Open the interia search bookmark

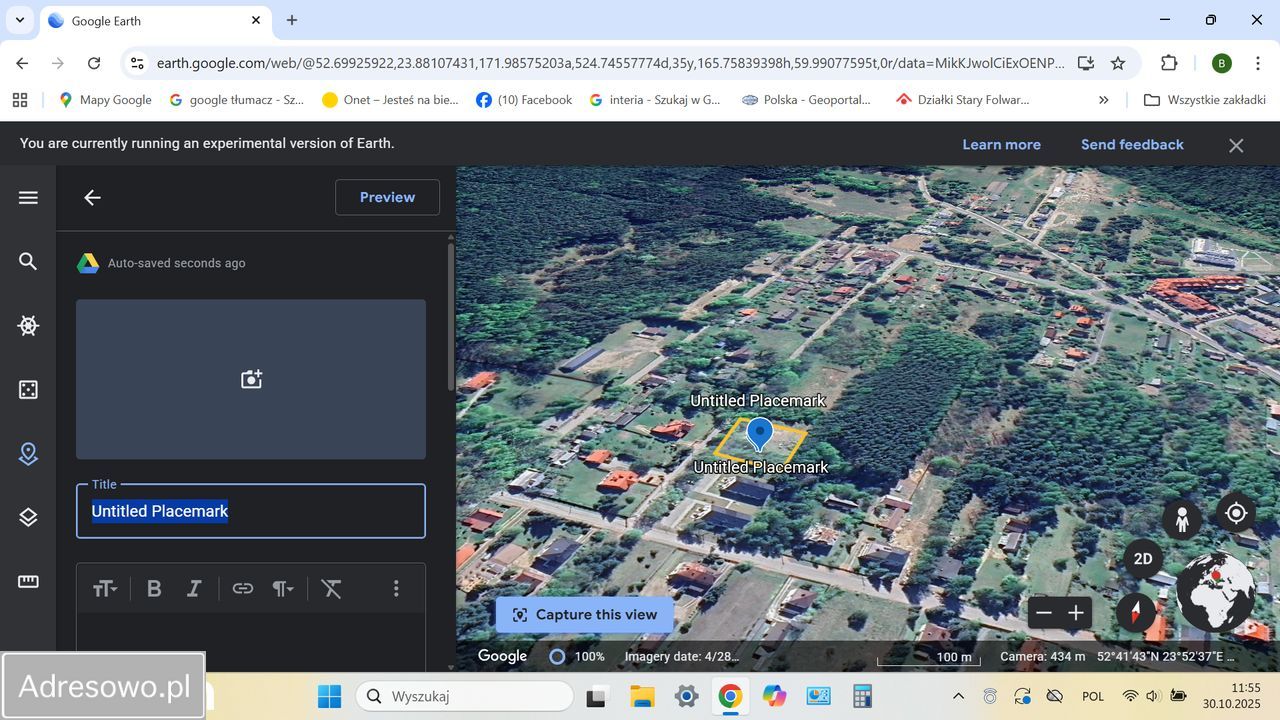[x=655, y=100]
